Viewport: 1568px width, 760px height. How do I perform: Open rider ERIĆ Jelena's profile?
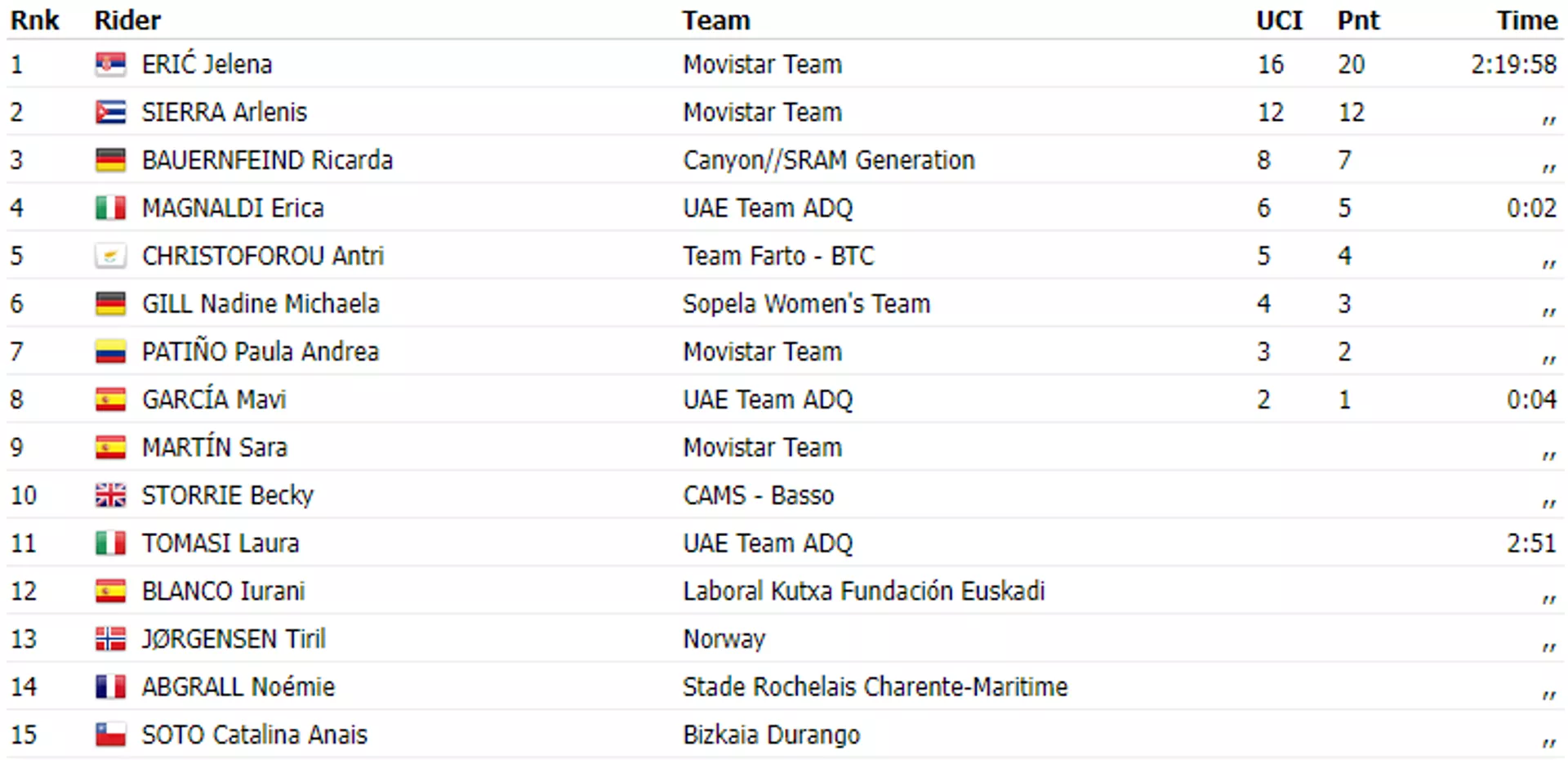click(x=207, y=64)
